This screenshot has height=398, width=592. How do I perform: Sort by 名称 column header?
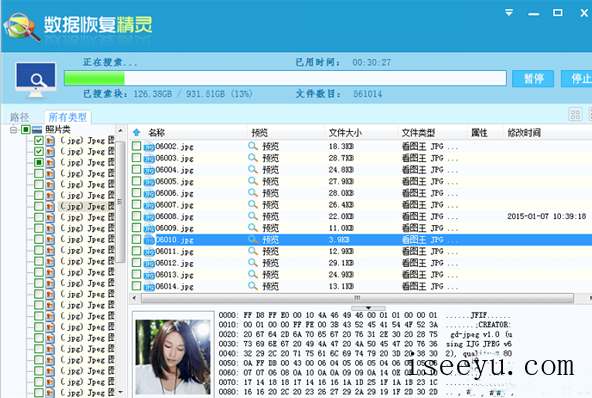point(156,133)
